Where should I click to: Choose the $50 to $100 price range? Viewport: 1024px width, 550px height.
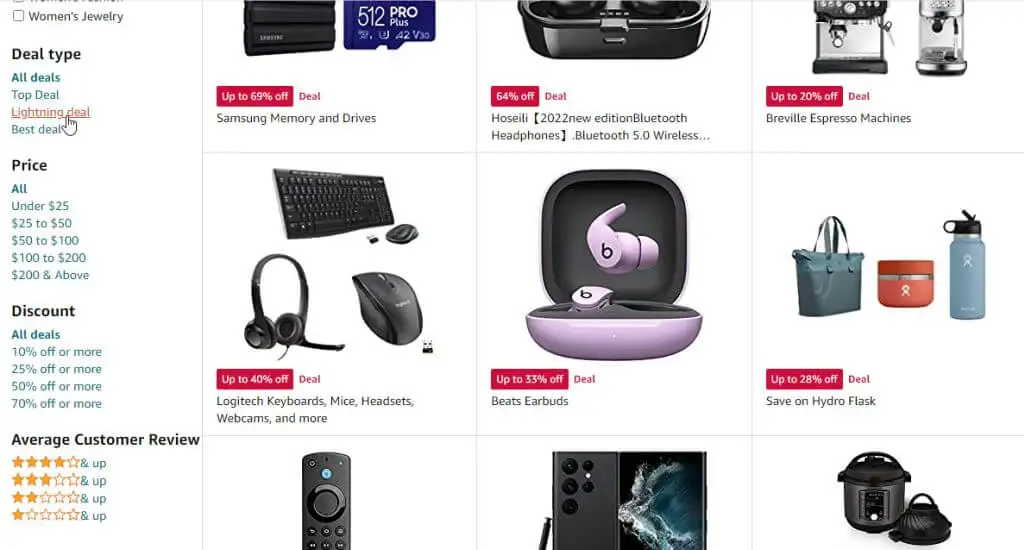pyautogui.click(x=45, y=240)
